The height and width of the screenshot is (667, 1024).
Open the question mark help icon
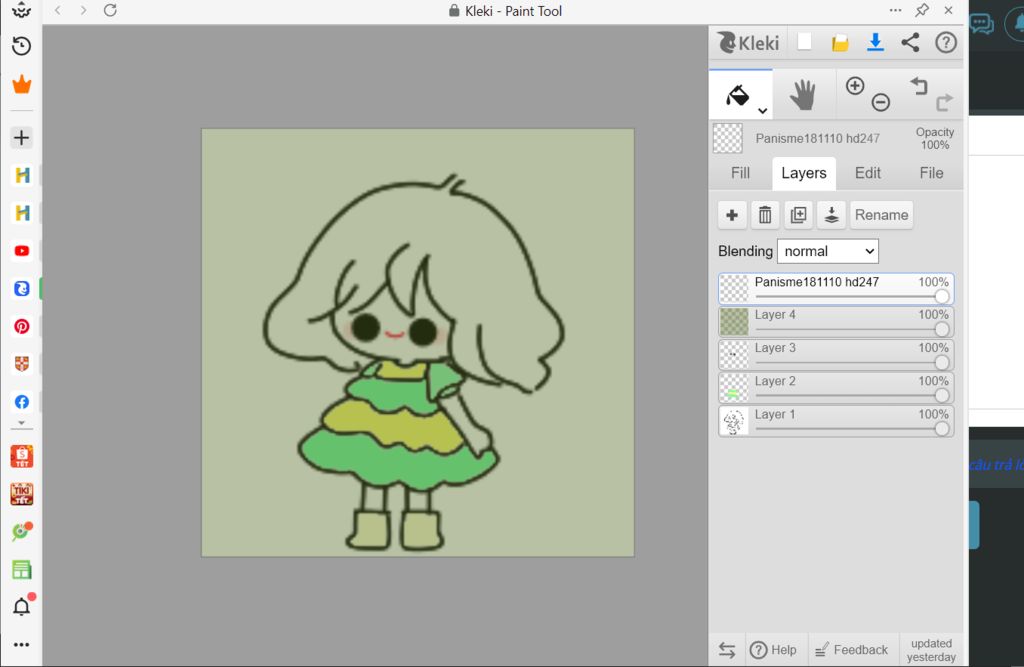tap(946, 42)
